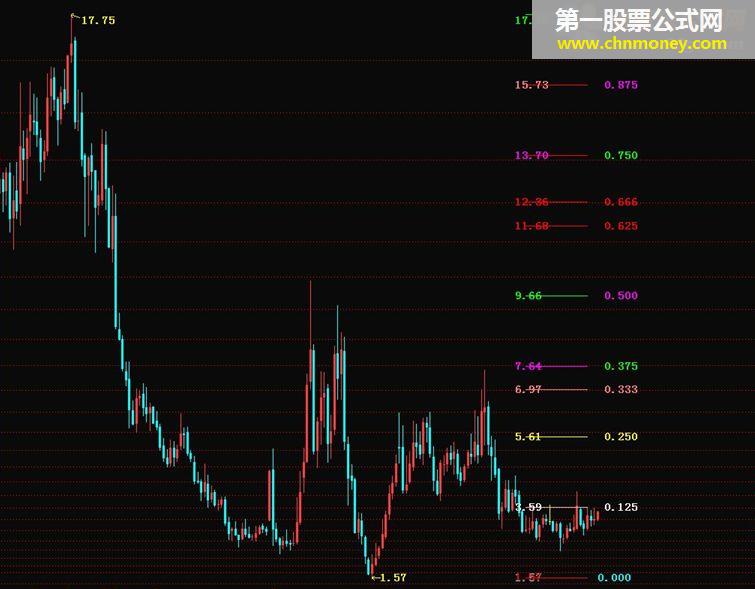The width and height of the screenshot is (755, 589).
Task: Click the yellow 0.250 ratio label
Action: [621, 437]
